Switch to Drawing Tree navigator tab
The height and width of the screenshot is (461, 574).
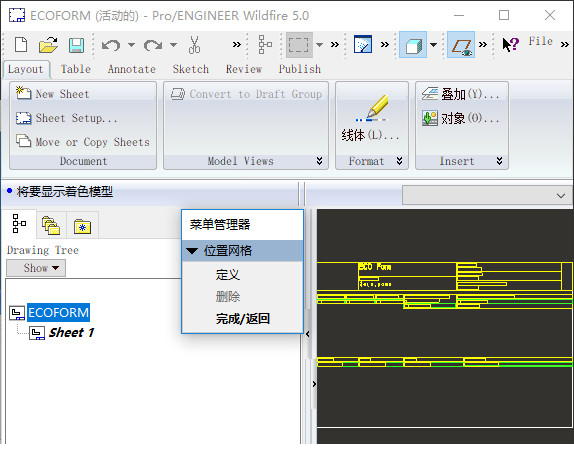[x=19, y=223]
